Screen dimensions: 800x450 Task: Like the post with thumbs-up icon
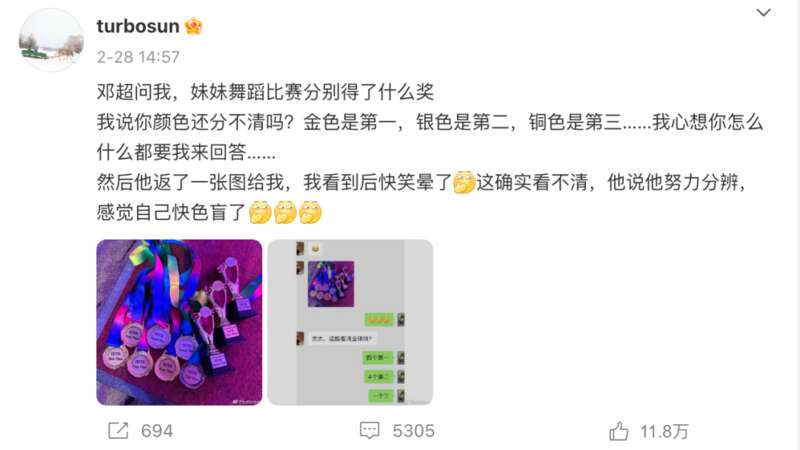pyautogui.click(x=618, y=431)
